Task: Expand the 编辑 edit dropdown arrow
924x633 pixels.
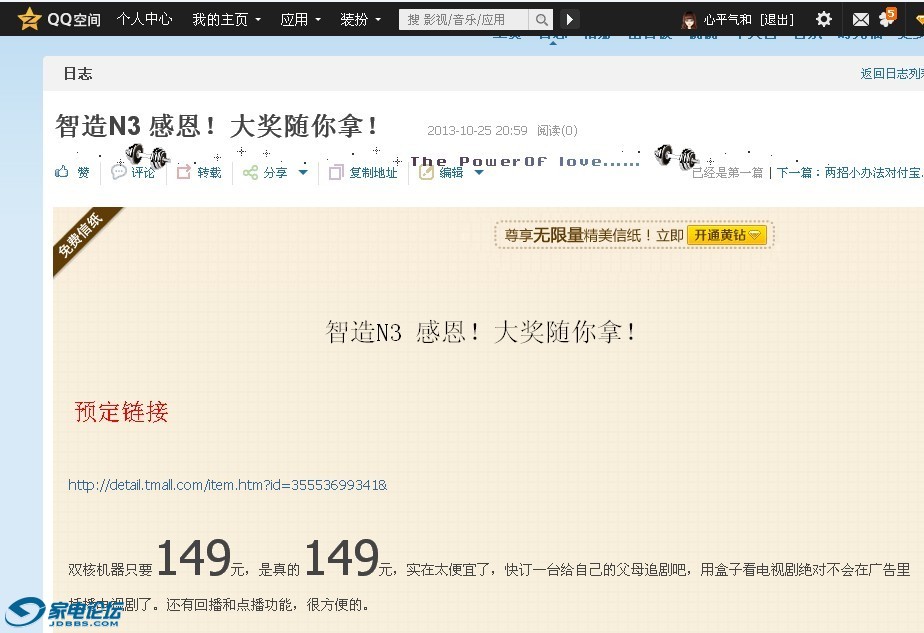Action: pos(478,172)
